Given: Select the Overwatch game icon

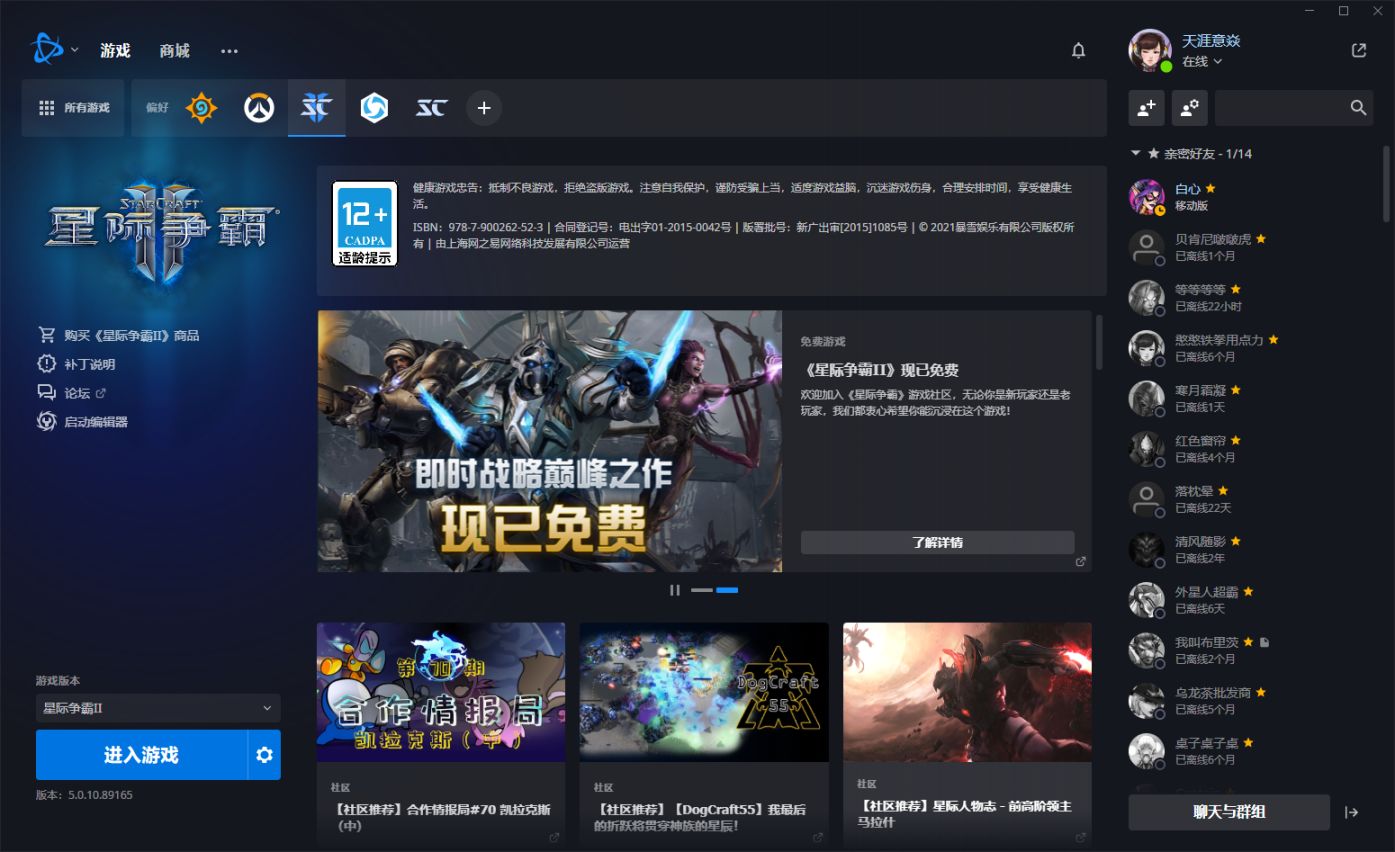Looking at the screenshot, I should pos(259,108).
